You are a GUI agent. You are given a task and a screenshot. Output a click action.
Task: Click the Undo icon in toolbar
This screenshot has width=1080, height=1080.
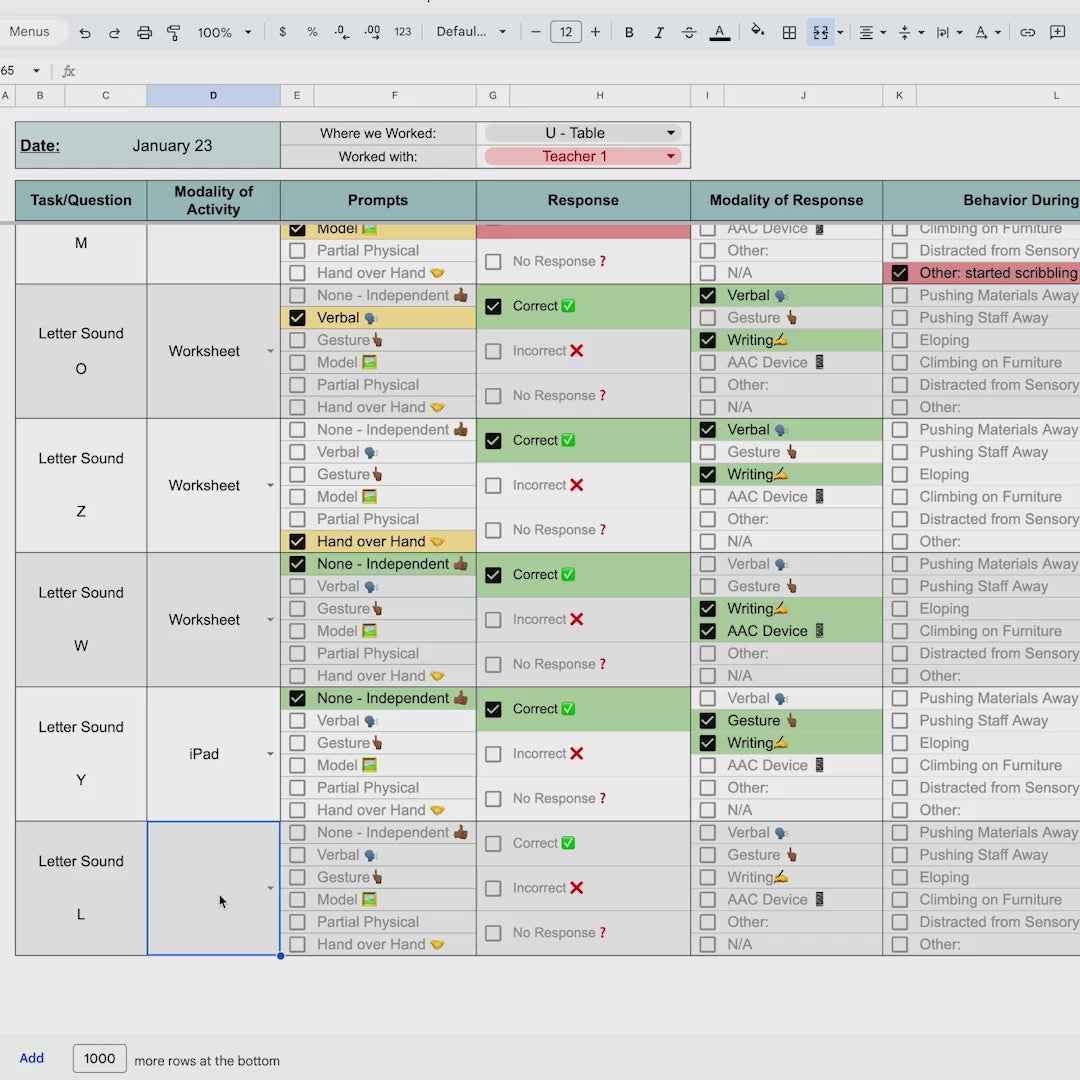(x=85, y=33)
